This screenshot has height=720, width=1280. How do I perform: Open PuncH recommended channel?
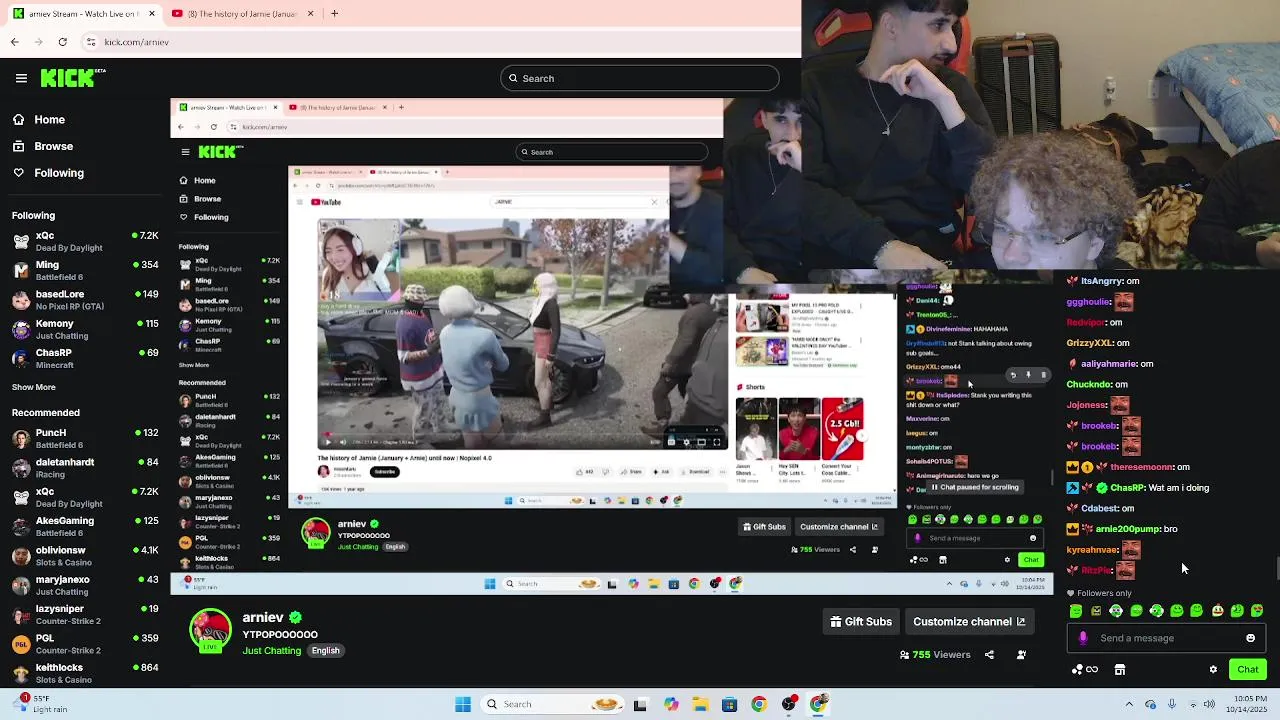84,438
